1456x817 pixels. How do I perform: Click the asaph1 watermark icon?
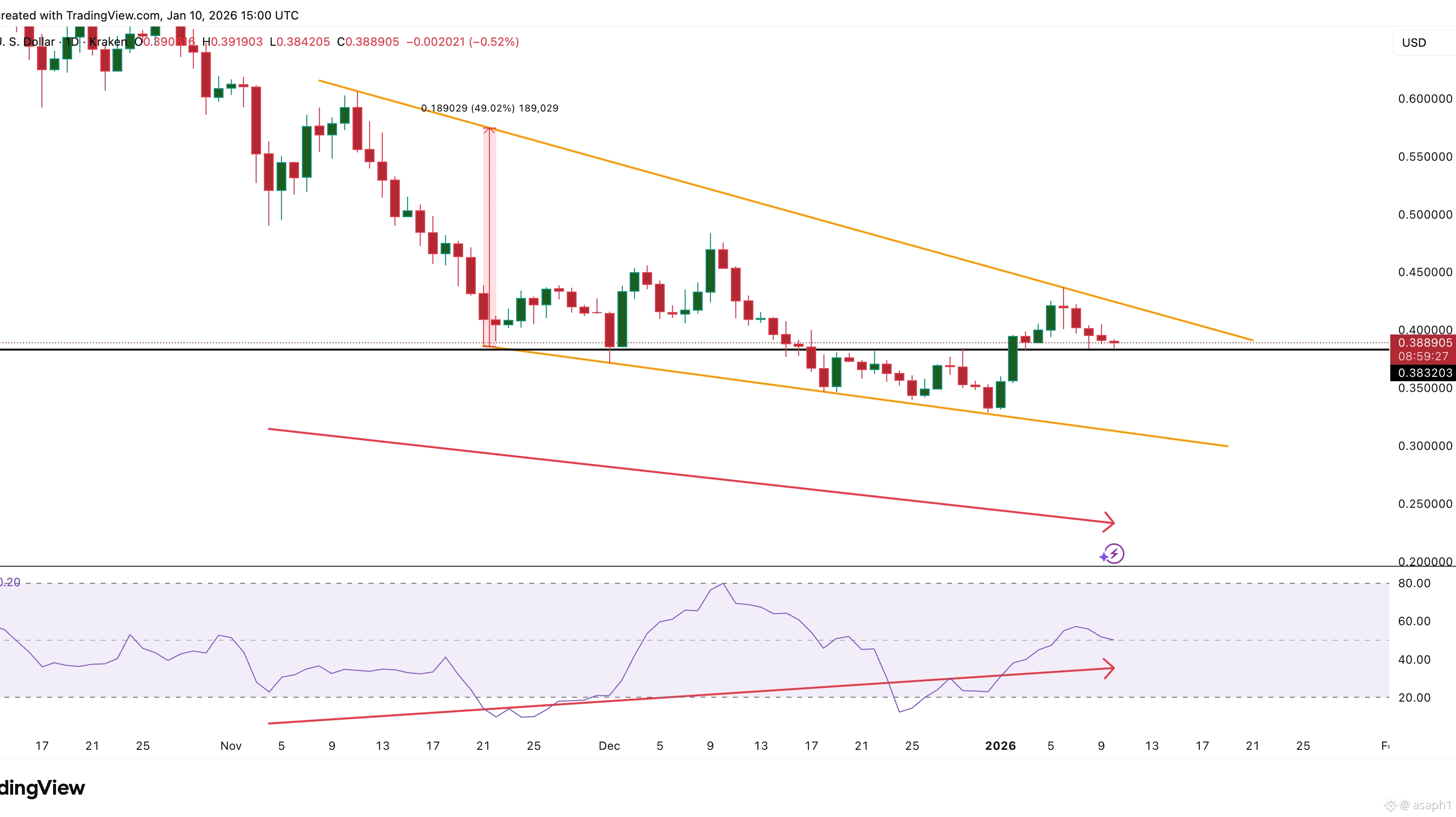point(1391,805)
